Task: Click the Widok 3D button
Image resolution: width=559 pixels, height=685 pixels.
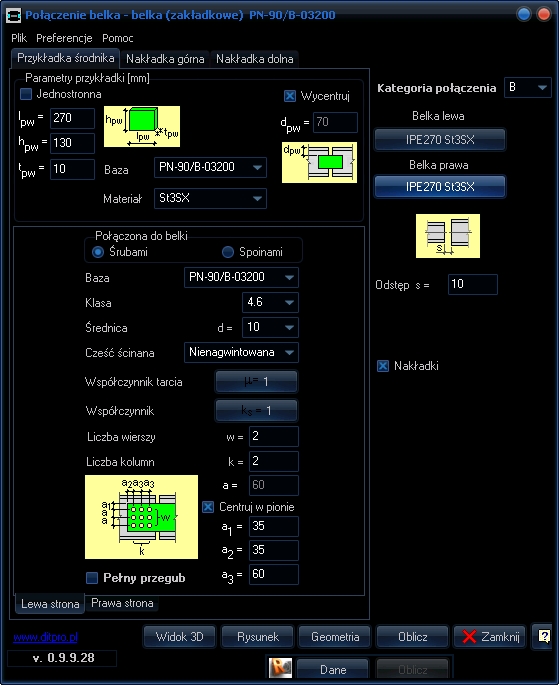Action: (x=179, y=637)
